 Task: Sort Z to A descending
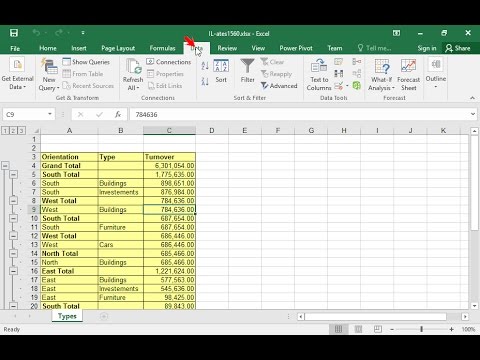click(x=205, y=81)
